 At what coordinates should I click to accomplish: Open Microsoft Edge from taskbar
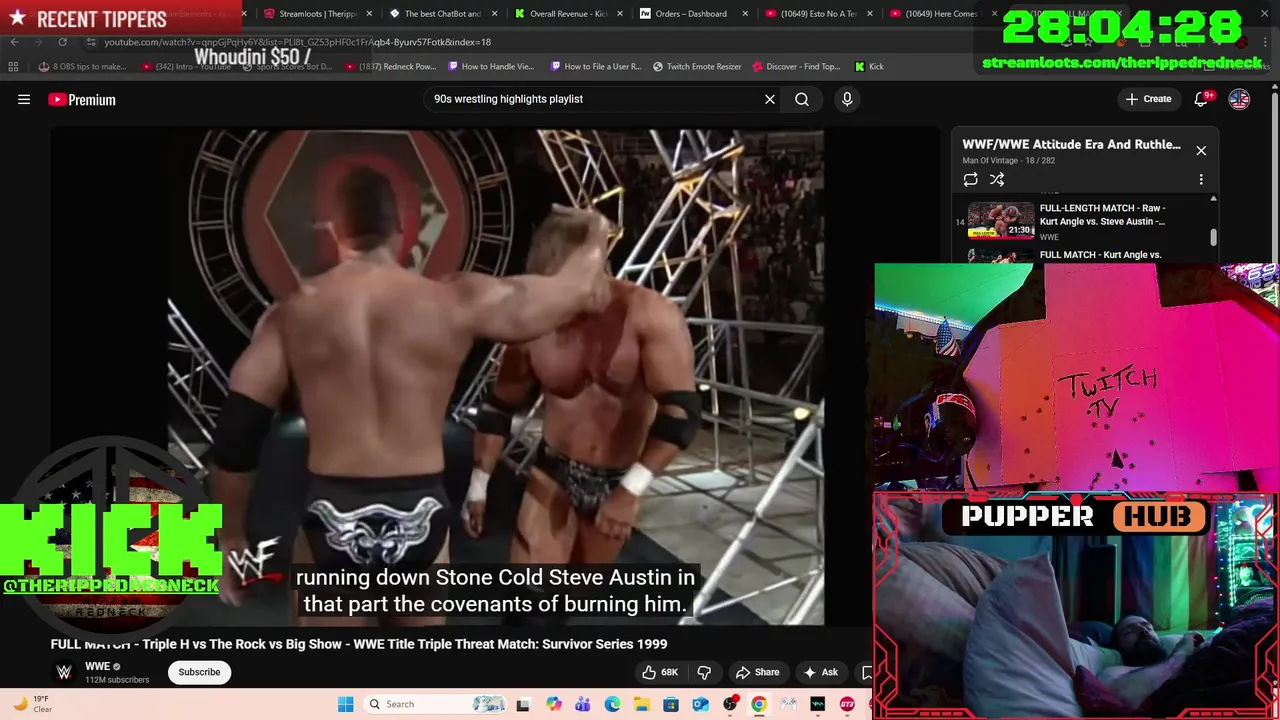[612, 704]
